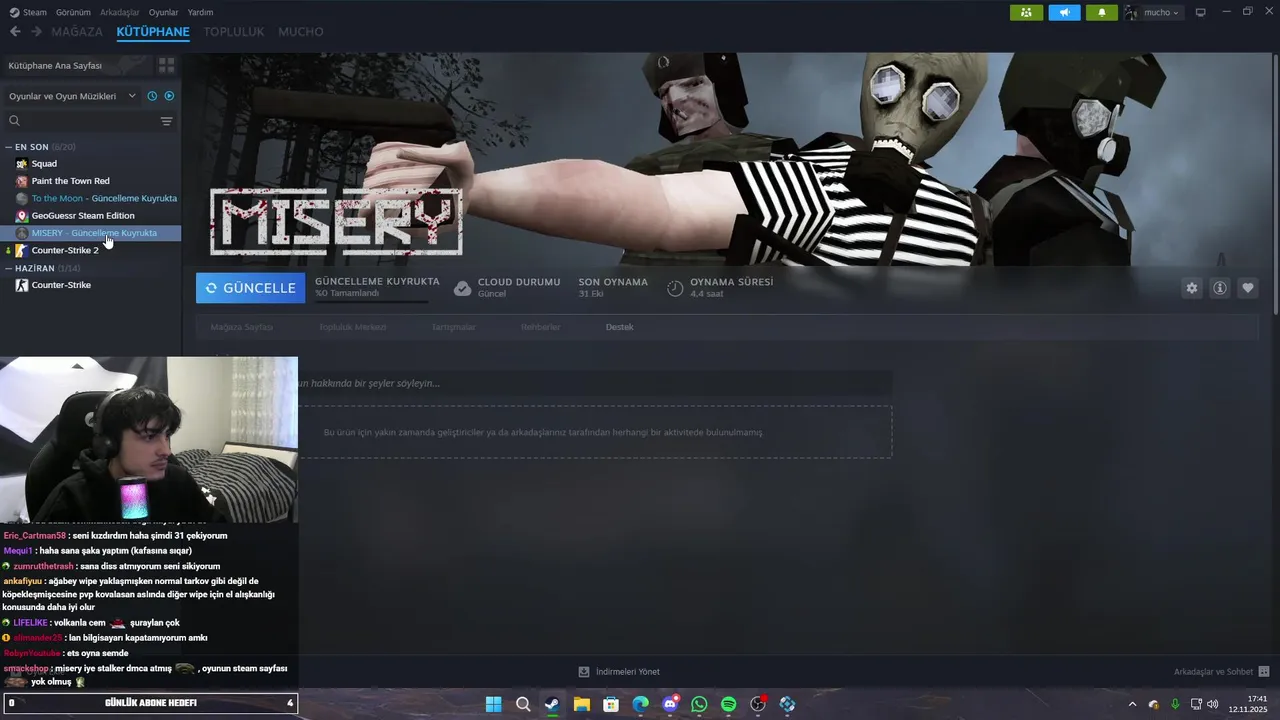1280x720 pixels.
Task: Open the Rehberler link
Action: point(540,327)
